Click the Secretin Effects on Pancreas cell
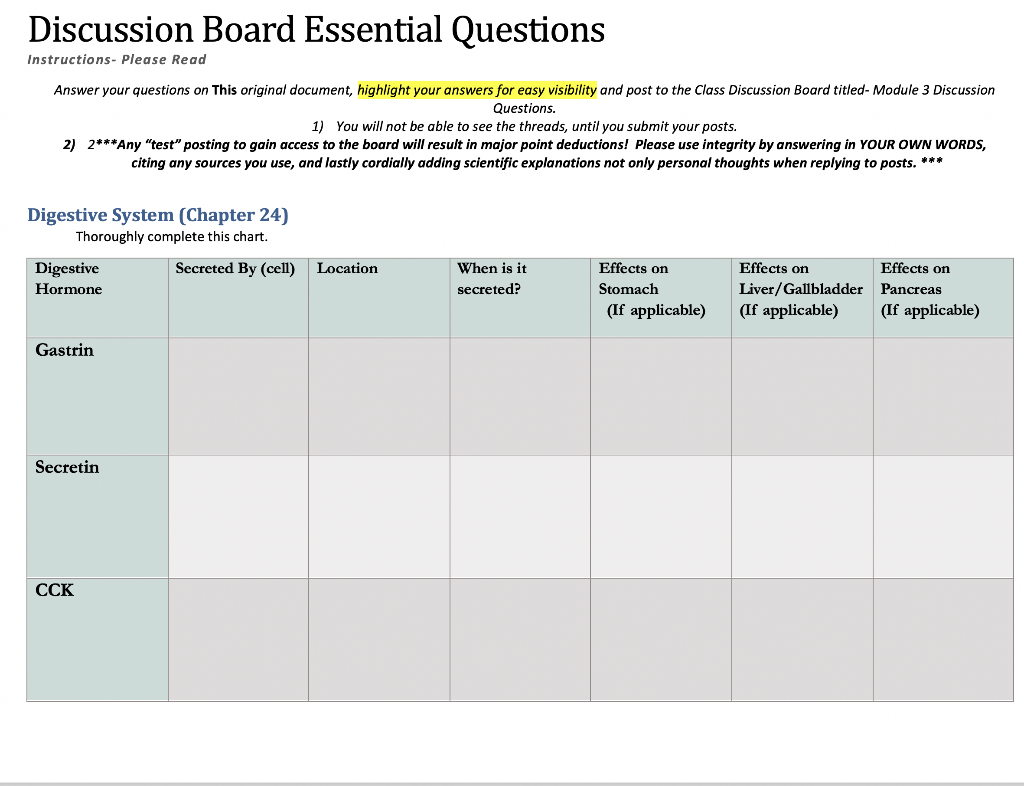1024x786 pixels. click(x=944, y=517)
